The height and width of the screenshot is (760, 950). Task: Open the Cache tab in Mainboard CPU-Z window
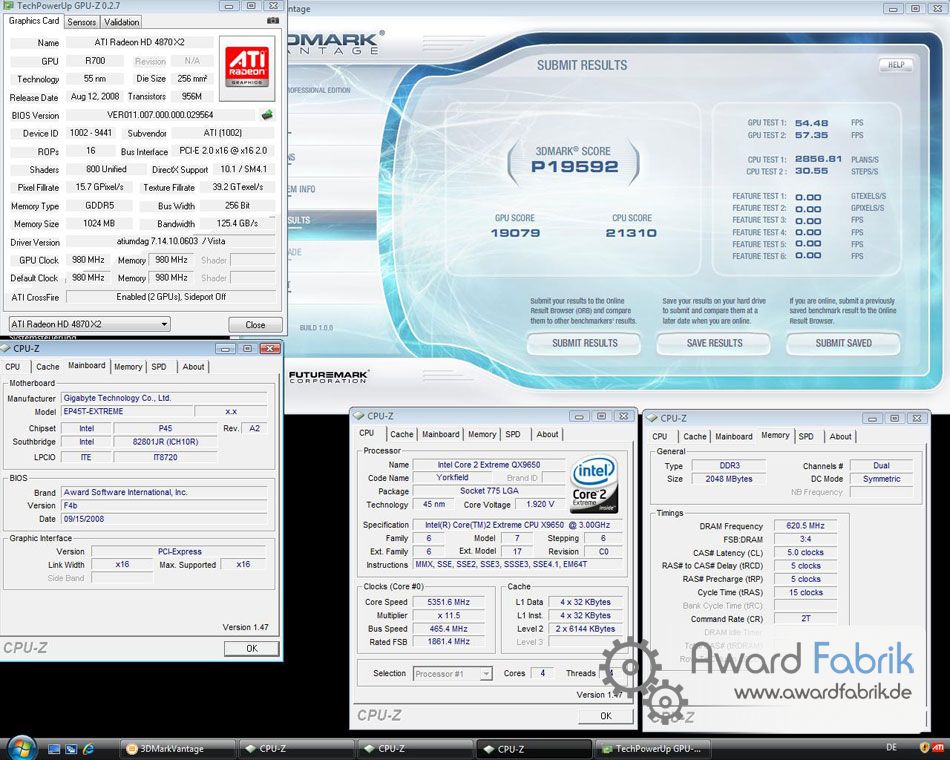[47, 367]
